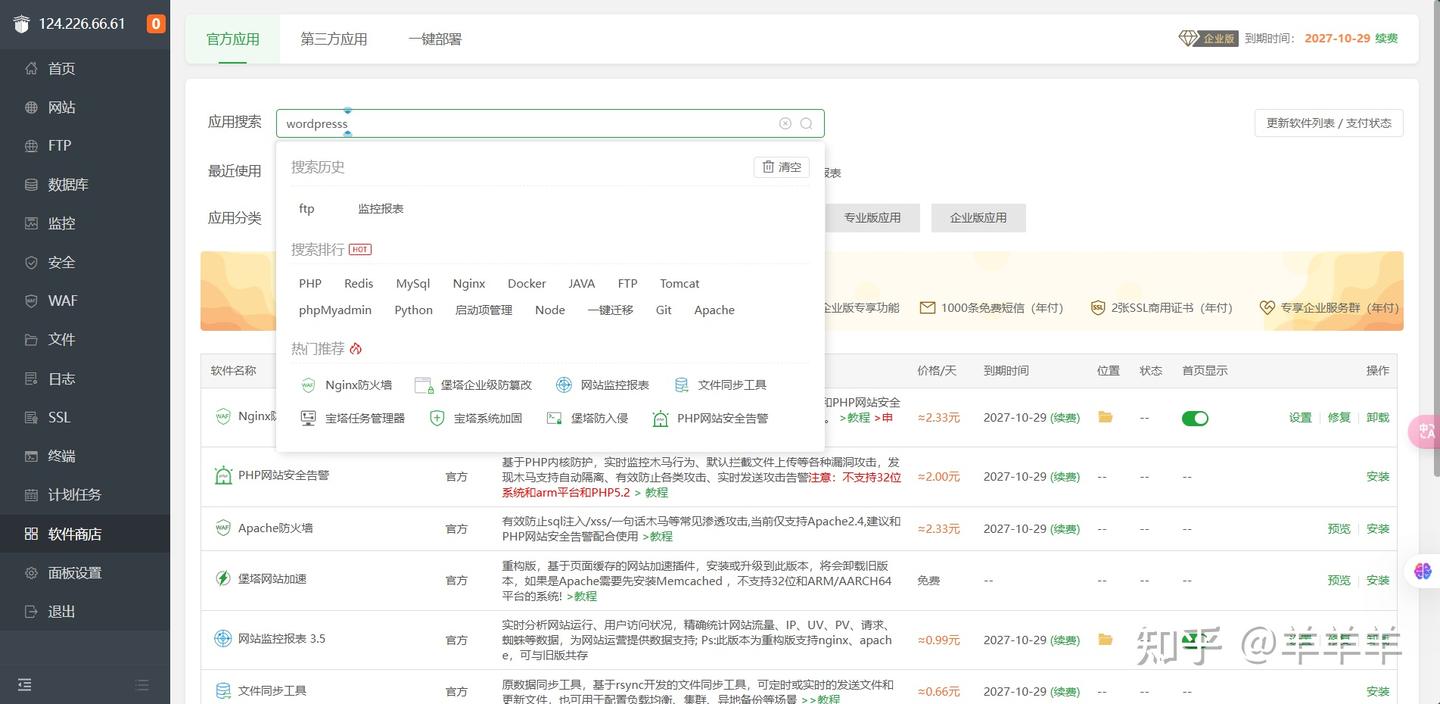Choose PHP in search ranking
The image size is (1440, 704).
coord(310,284)
